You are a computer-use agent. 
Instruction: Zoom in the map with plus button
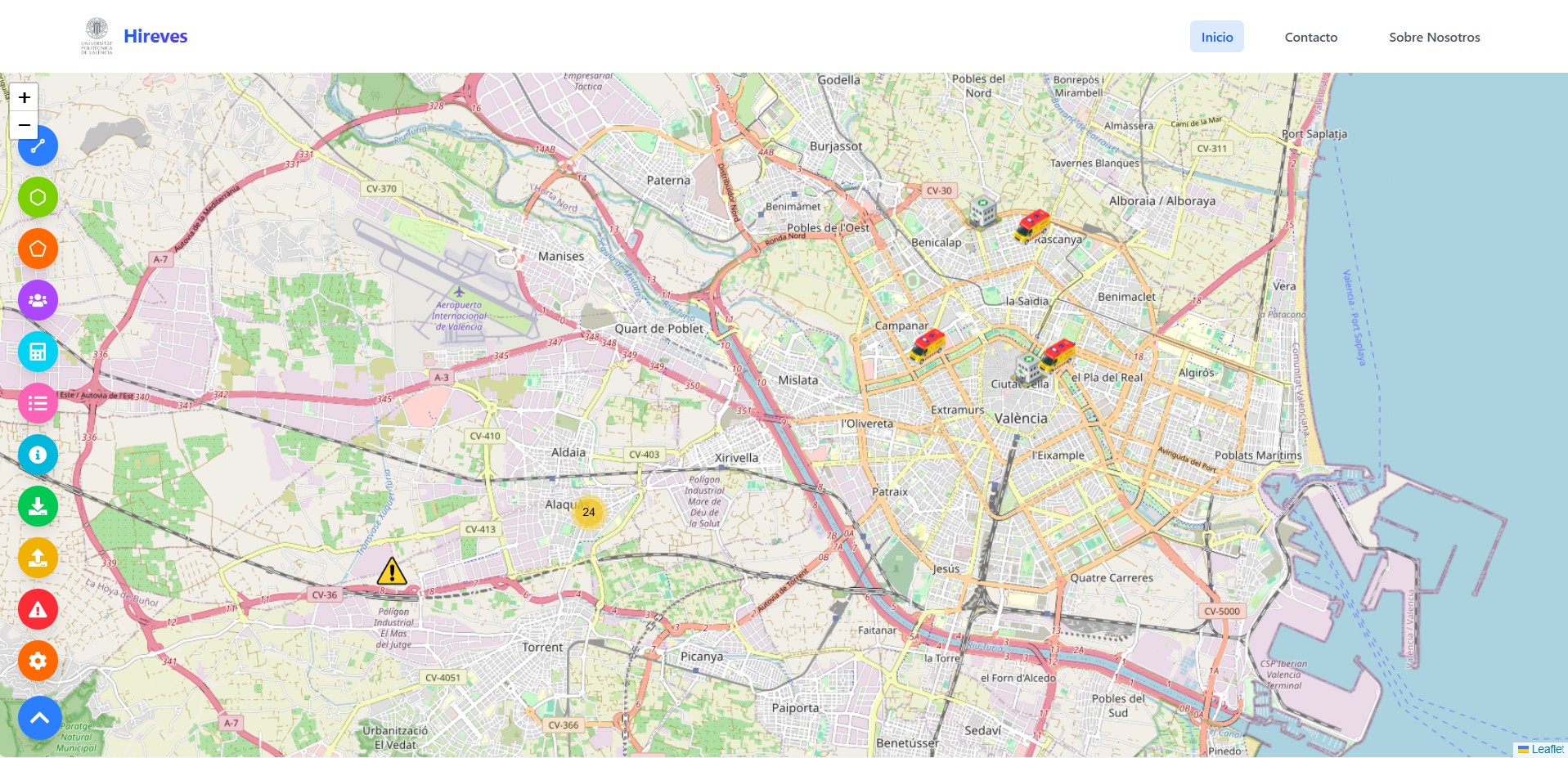(x=25, y=97)
